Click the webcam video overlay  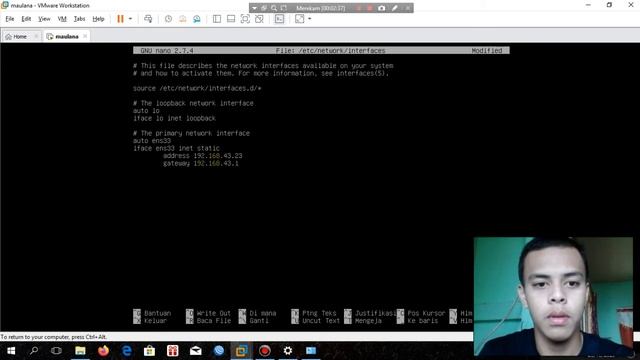(553, 297)
